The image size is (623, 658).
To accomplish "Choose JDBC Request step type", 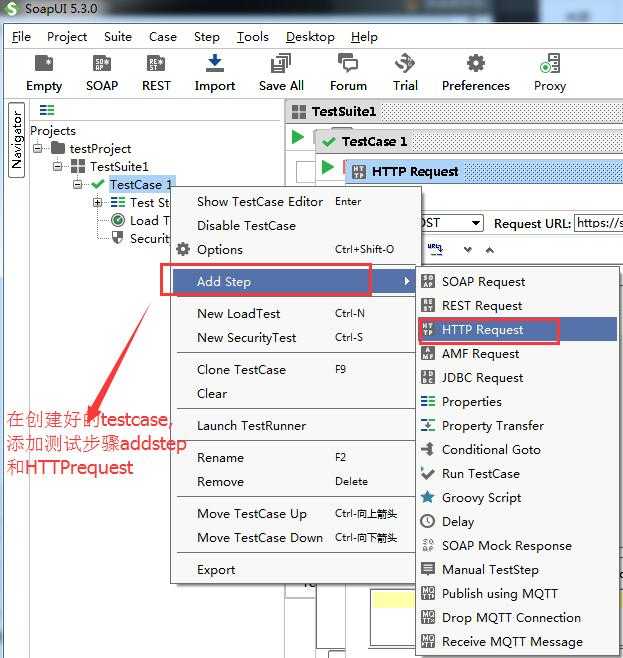I will click(x=517, y=378).
